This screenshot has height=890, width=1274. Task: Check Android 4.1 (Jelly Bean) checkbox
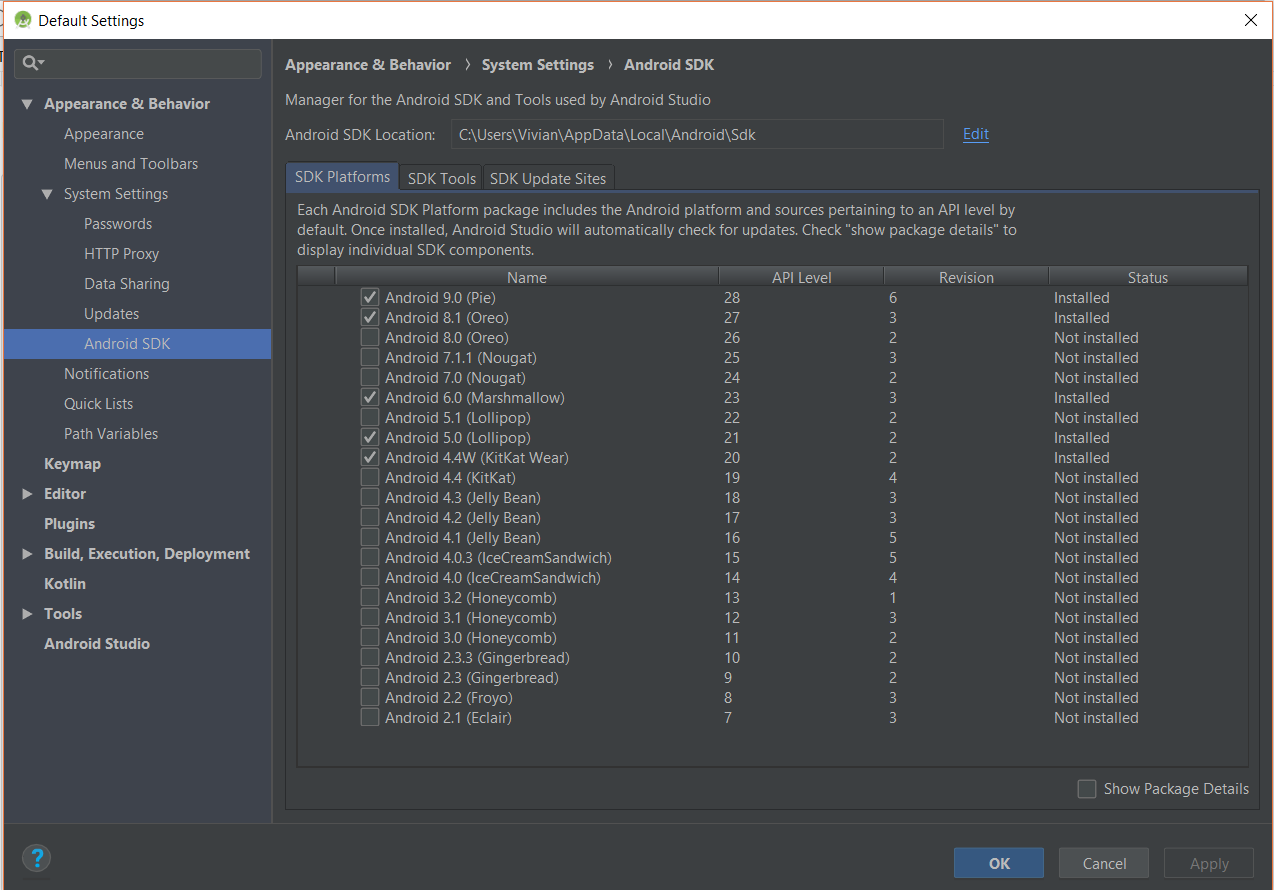(370, 537)
